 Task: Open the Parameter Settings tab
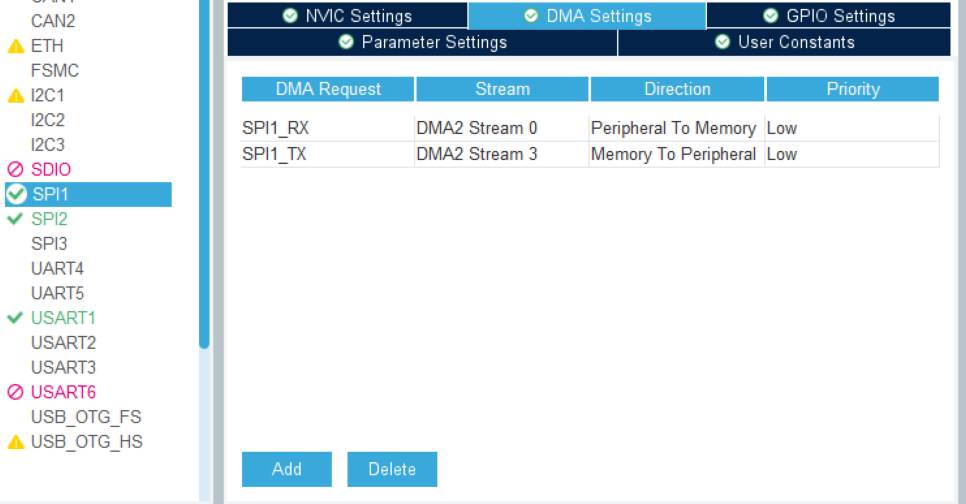(422, 42)
